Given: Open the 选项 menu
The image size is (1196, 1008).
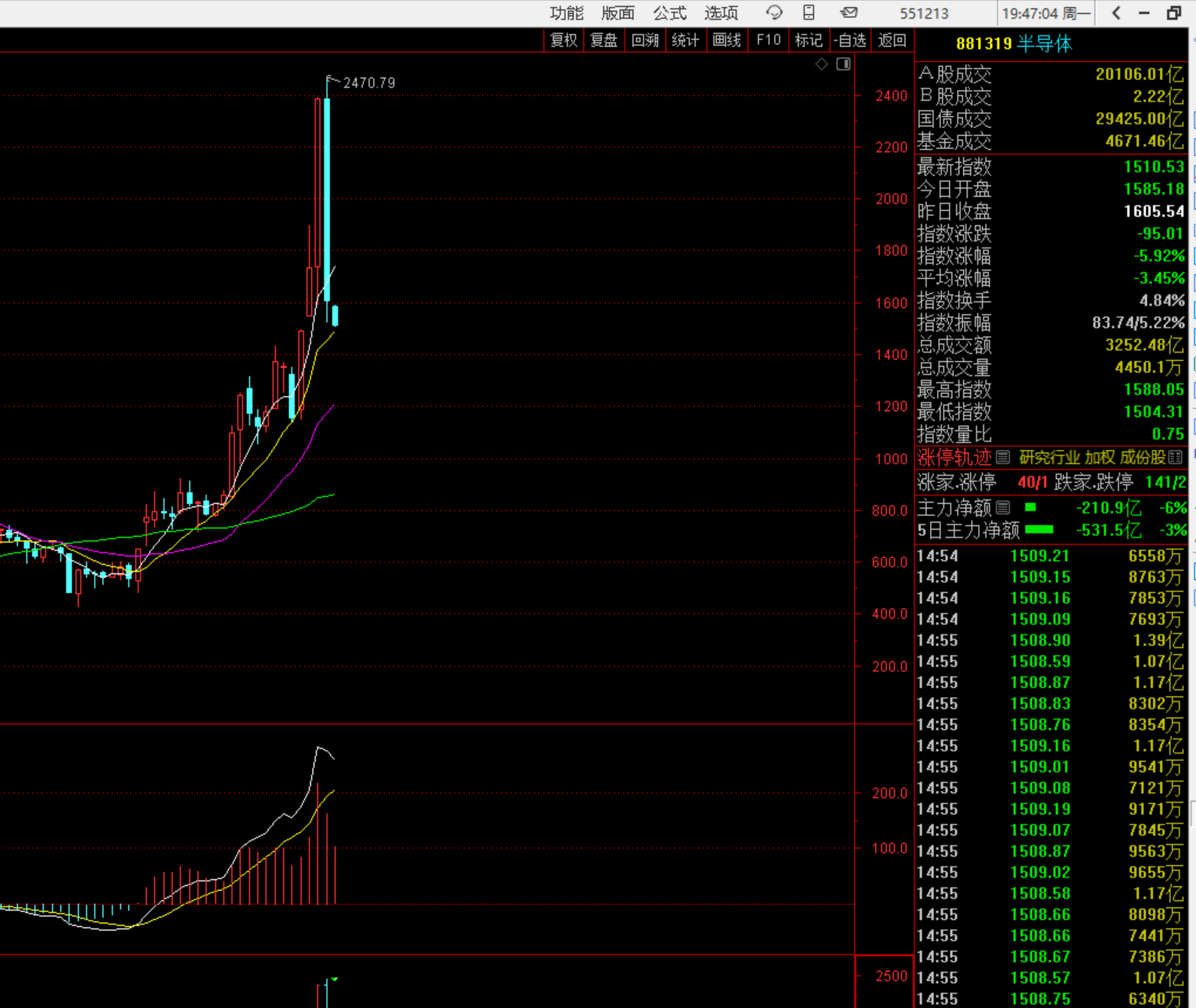Looking at the screenshot, I should click(x=722, y=13).
